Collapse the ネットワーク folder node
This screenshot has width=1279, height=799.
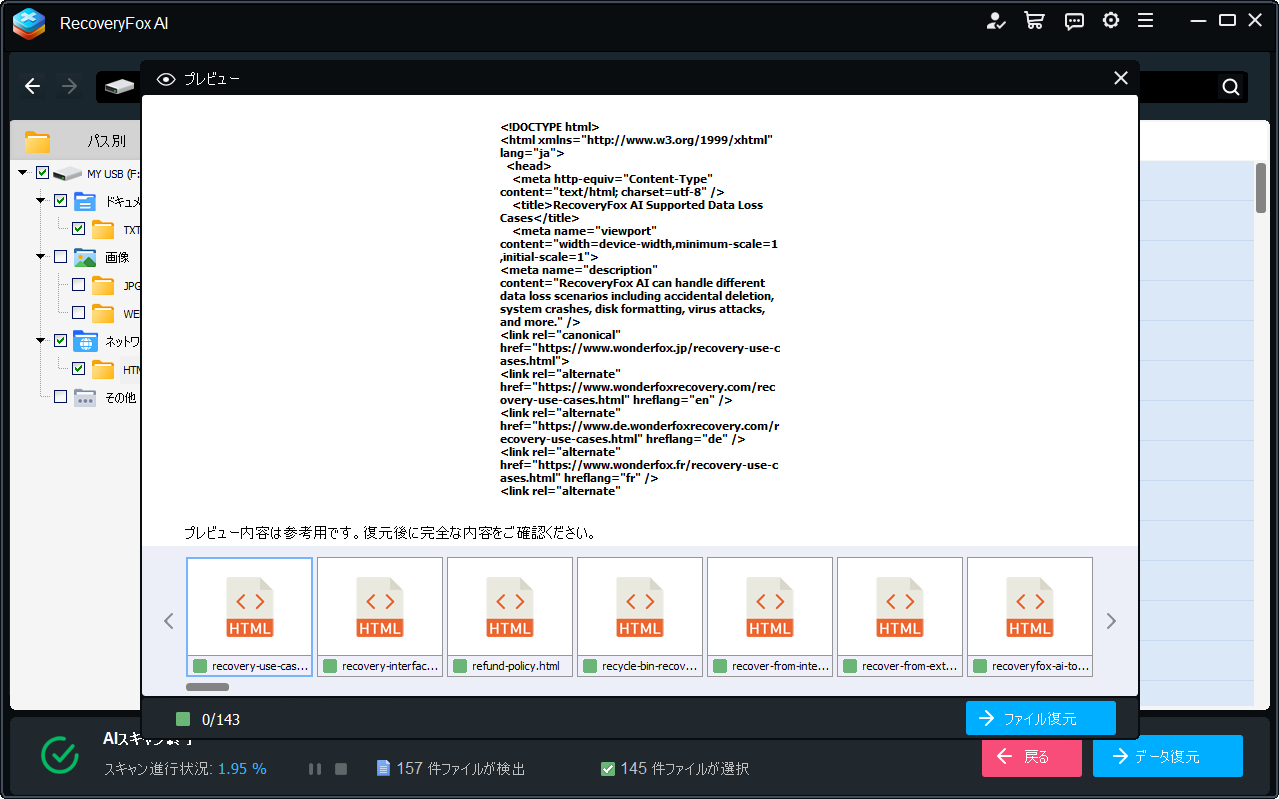click(41, 341)
